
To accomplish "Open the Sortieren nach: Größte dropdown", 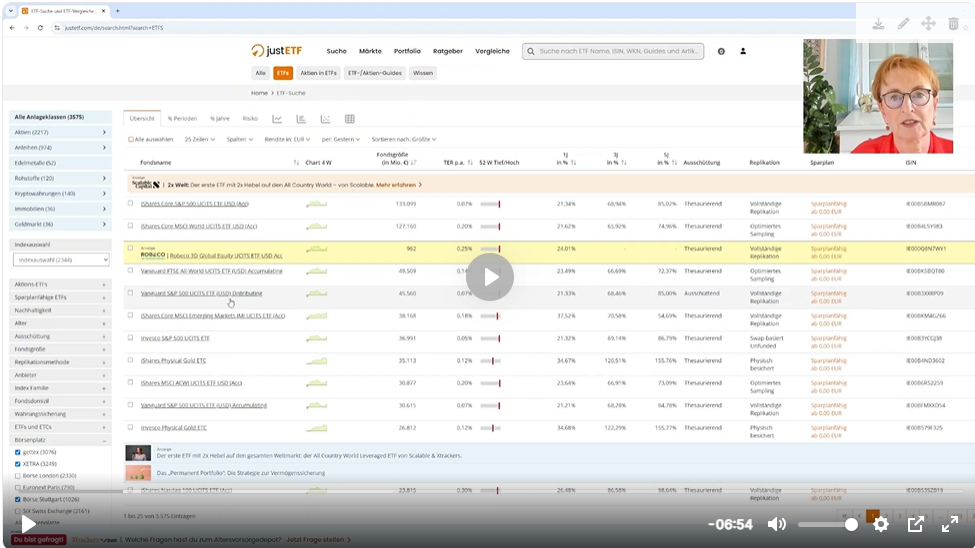I will coord(404,139).
